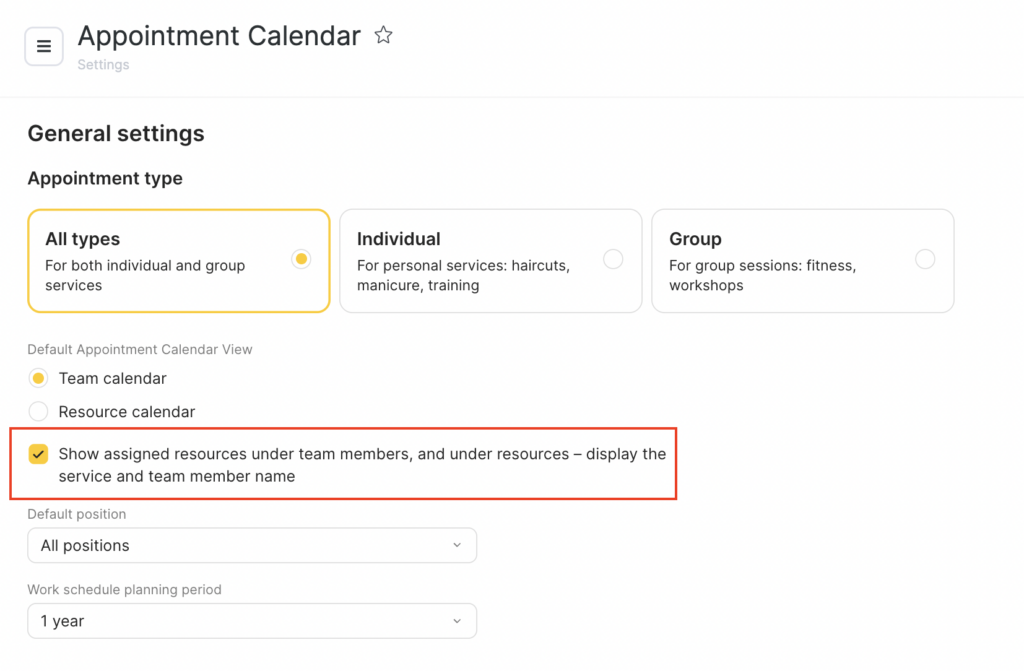Select the All types radio circle
This screenshot has width=1024, height=671.
[x=301, y=259]
